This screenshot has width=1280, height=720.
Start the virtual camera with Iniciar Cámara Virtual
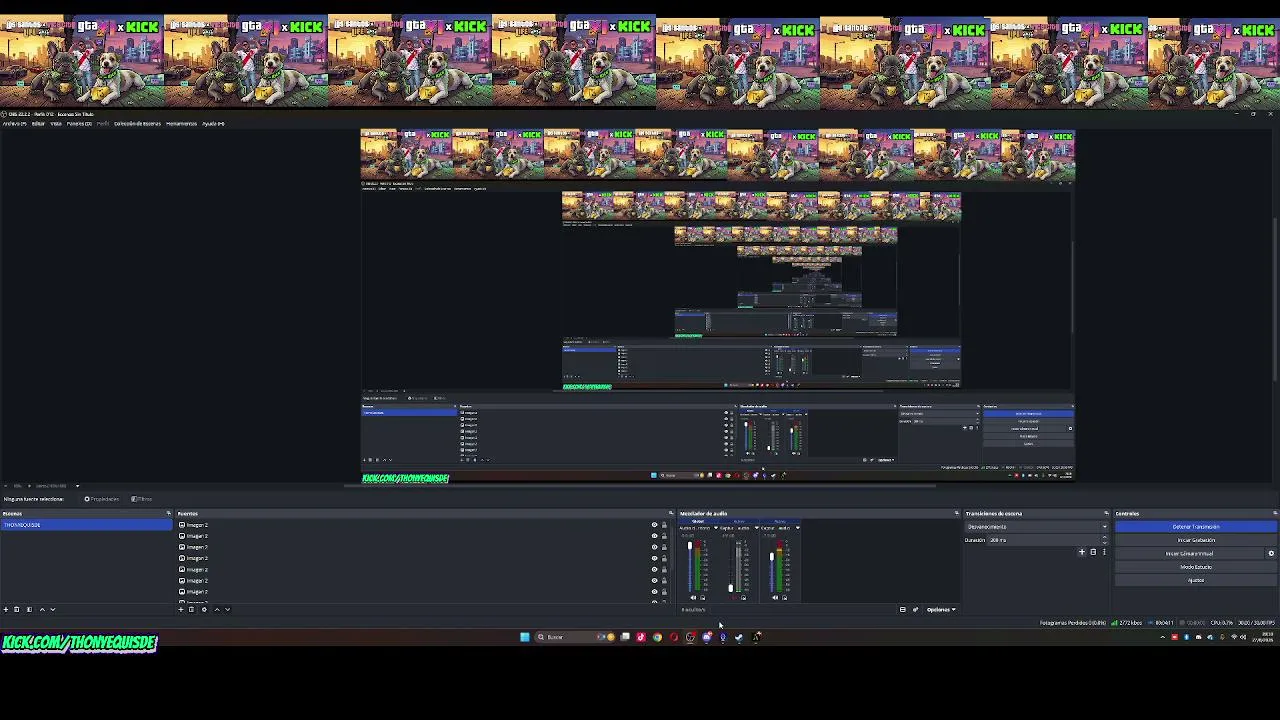1190,553
